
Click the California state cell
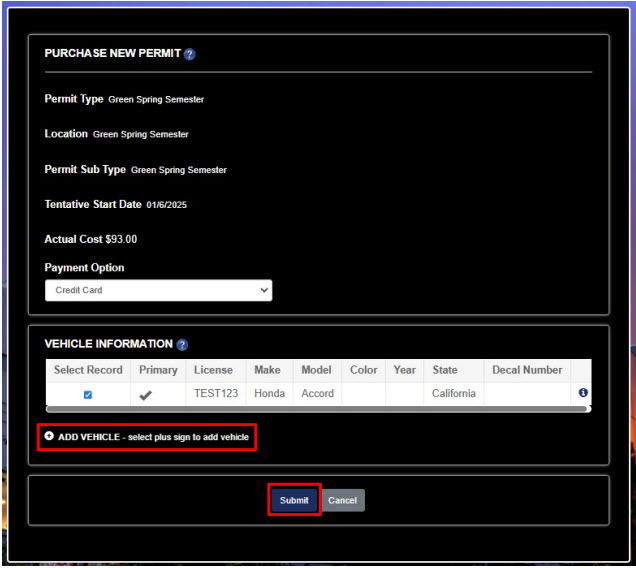pos(453,394)
